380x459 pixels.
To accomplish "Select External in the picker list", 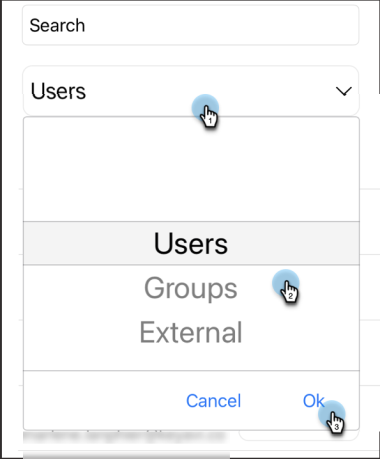I will click(x=191, y=332).
